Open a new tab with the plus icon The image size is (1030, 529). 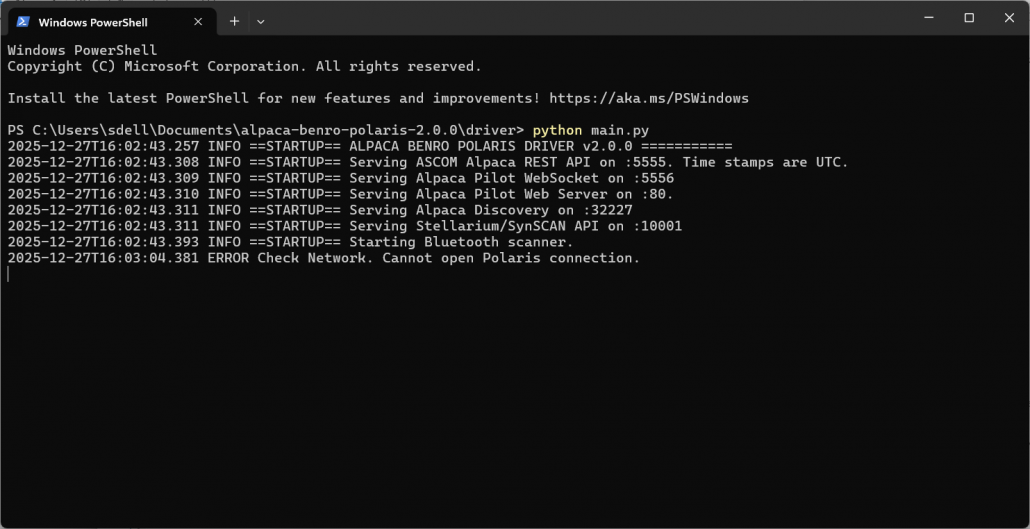pyautogui.click(x=234, y=21)
